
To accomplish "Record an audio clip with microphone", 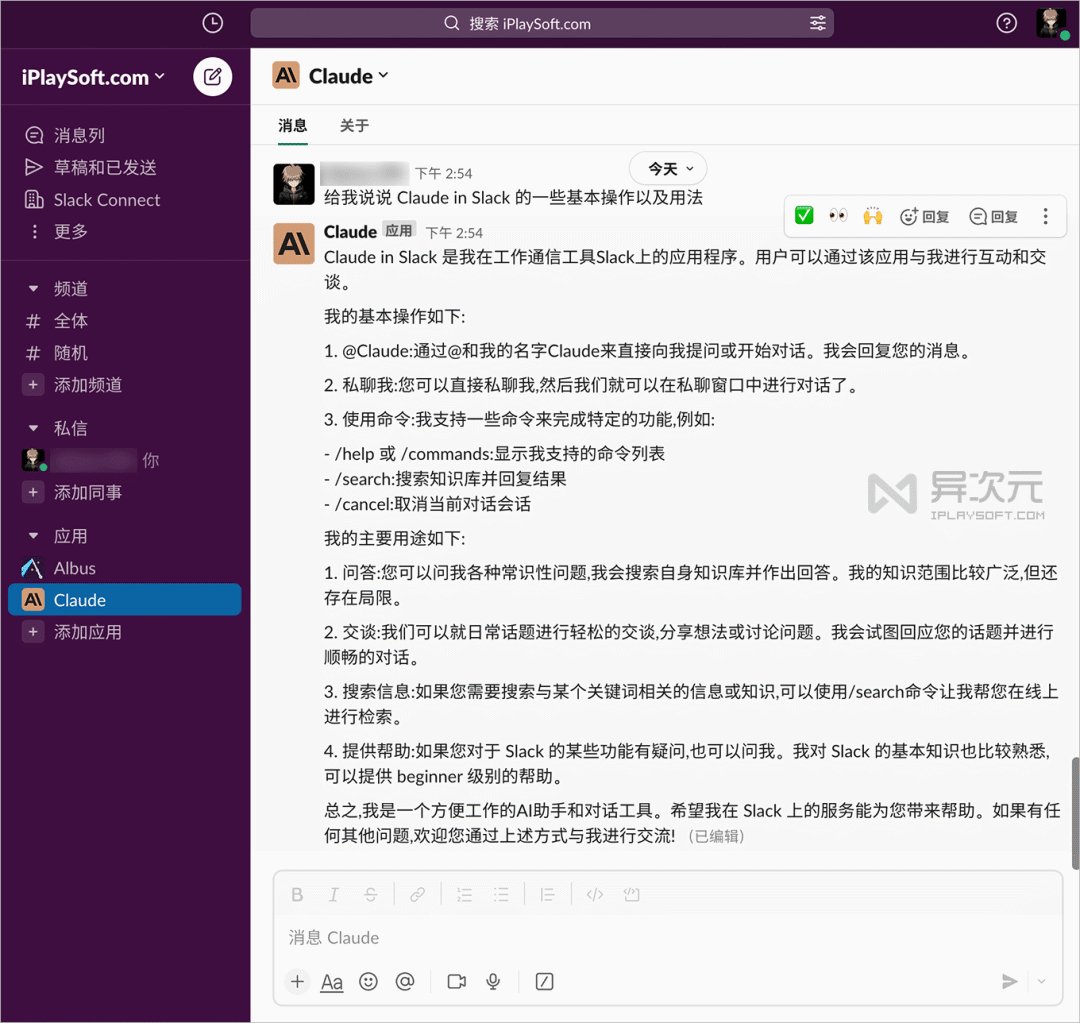I will click(493, 981).
